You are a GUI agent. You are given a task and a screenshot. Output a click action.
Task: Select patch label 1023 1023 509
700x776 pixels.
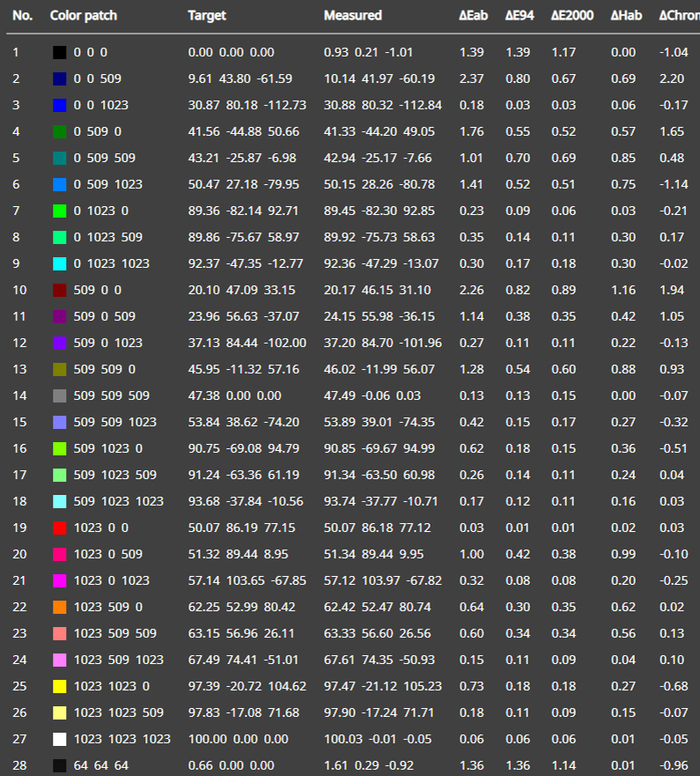(118, 713)
